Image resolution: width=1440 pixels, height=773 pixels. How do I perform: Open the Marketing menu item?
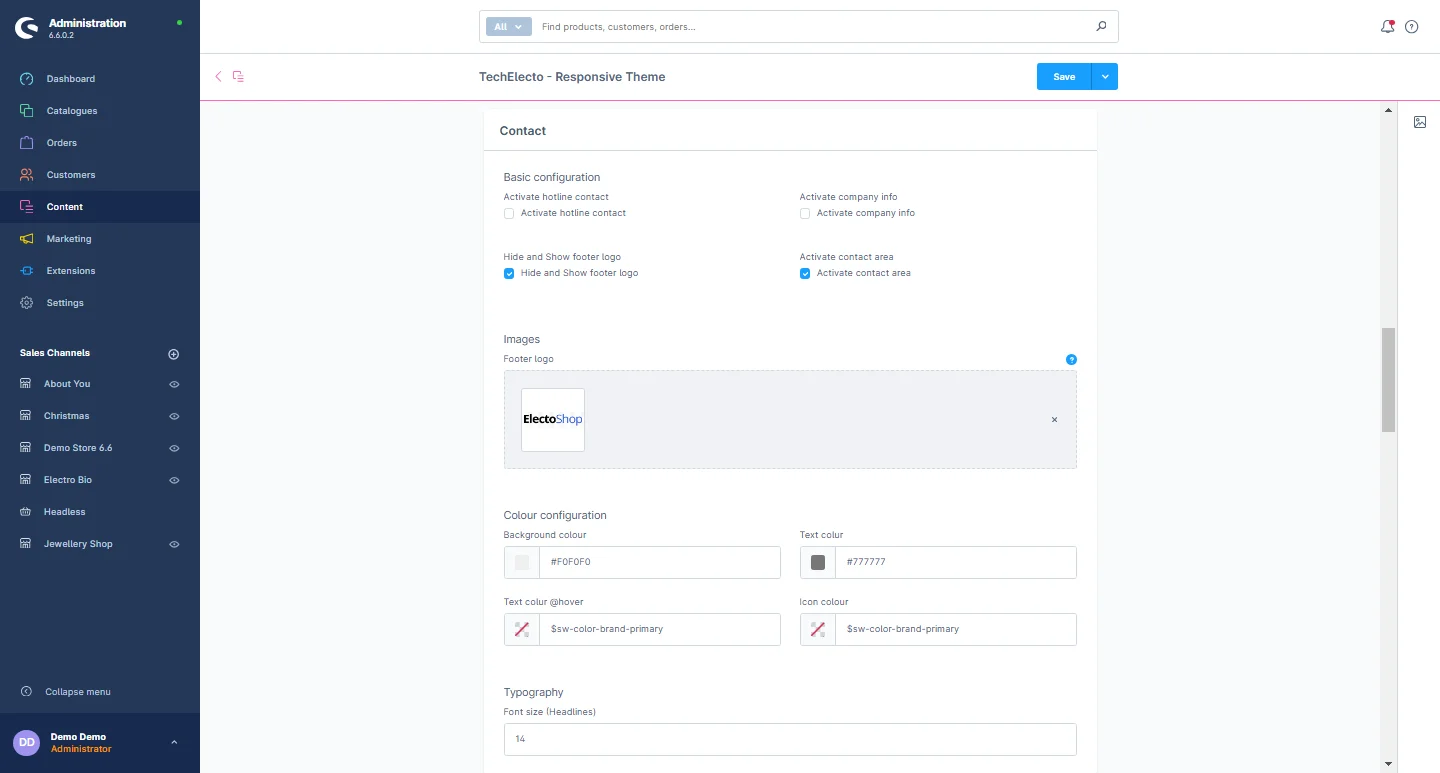69,239
